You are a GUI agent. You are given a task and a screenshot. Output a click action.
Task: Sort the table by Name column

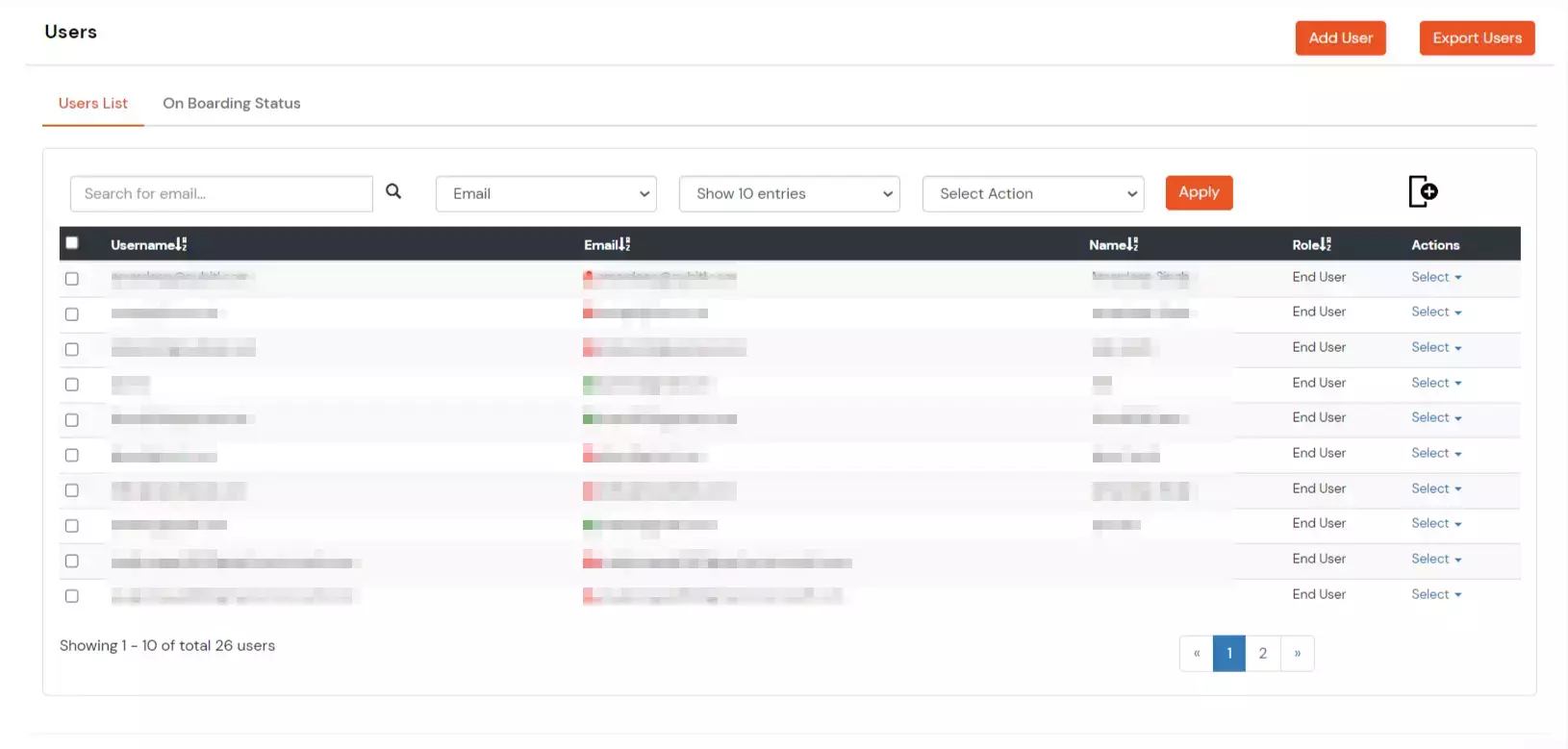1113,244
